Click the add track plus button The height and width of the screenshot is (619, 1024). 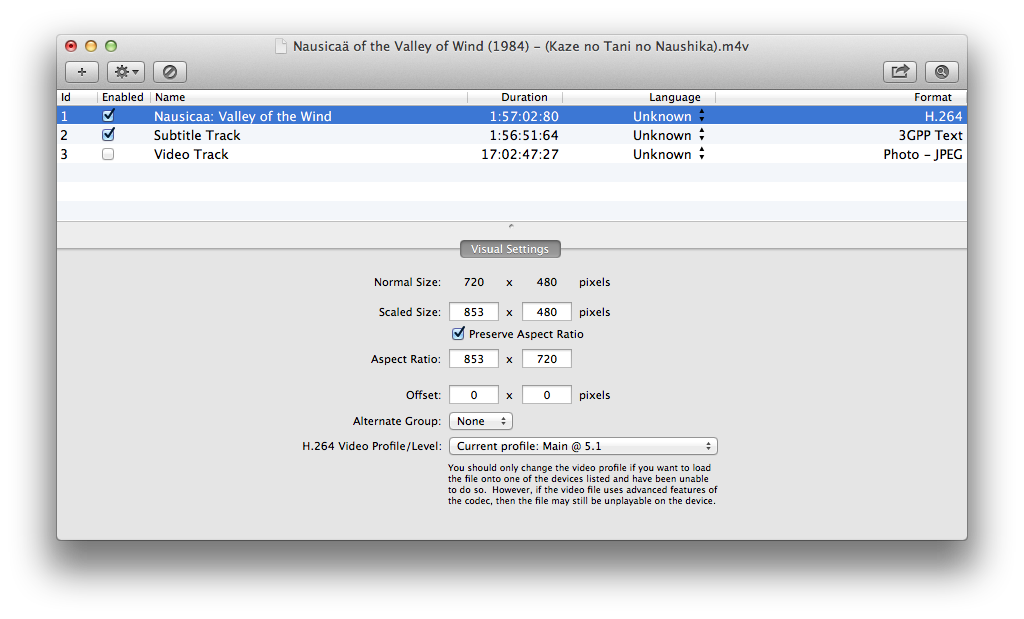(82, 72)
